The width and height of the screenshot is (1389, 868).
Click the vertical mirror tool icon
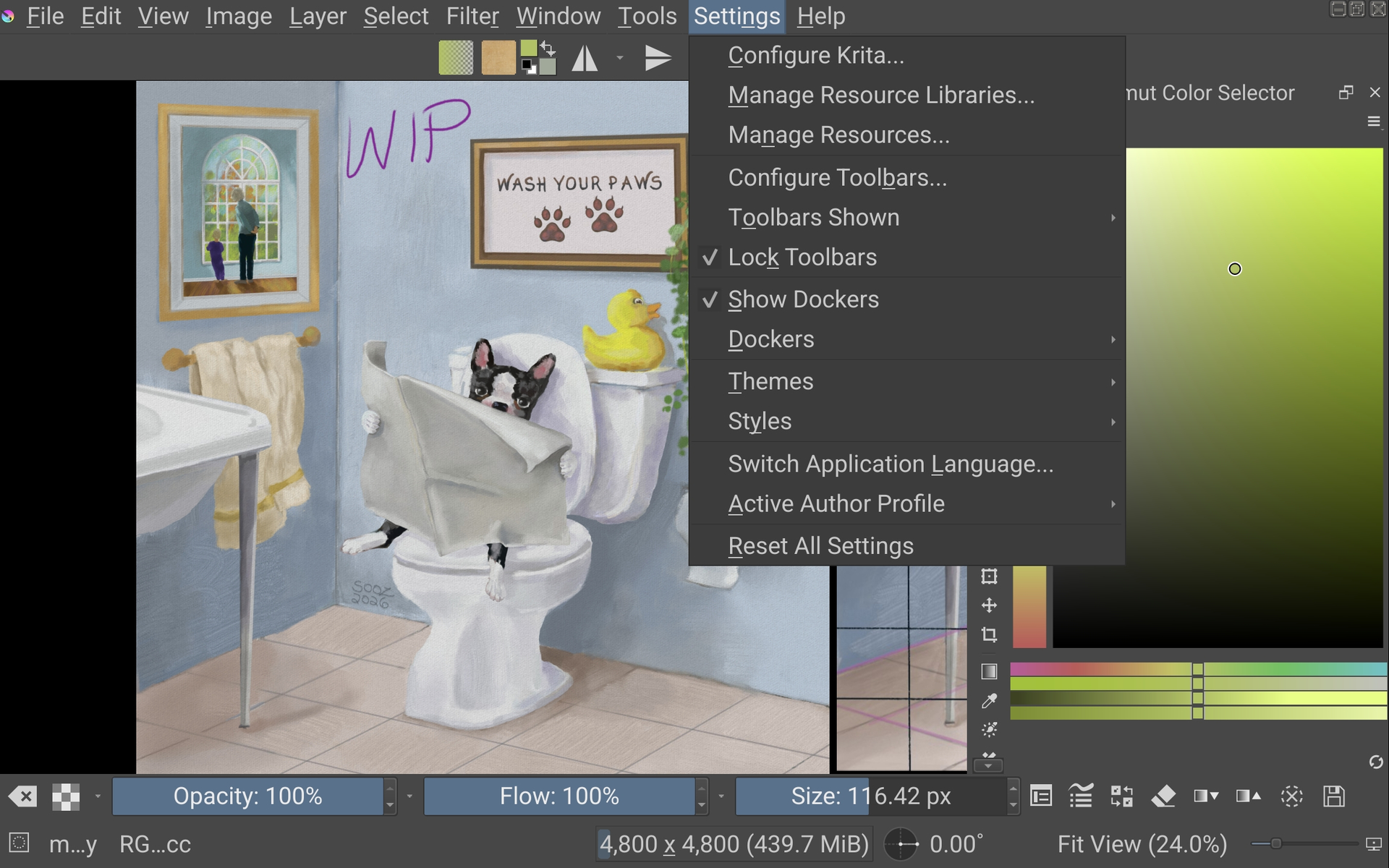(x=658, y=58)
